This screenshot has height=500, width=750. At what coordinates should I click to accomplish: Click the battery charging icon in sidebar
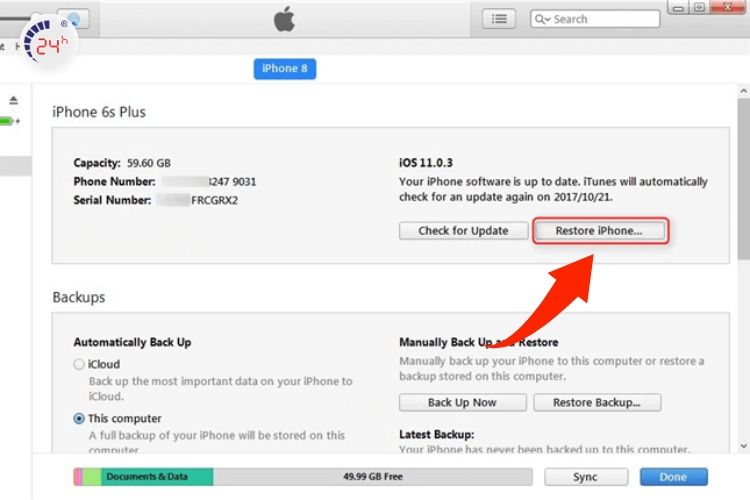[x=10, y=121]
